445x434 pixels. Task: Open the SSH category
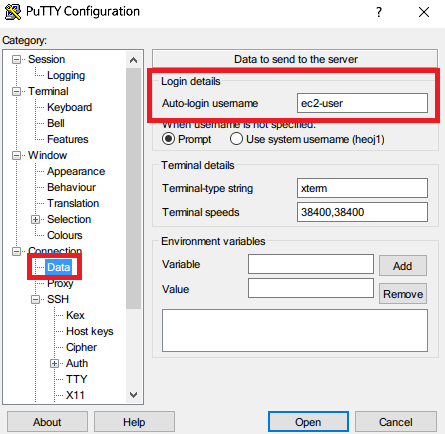pos(58,299)
